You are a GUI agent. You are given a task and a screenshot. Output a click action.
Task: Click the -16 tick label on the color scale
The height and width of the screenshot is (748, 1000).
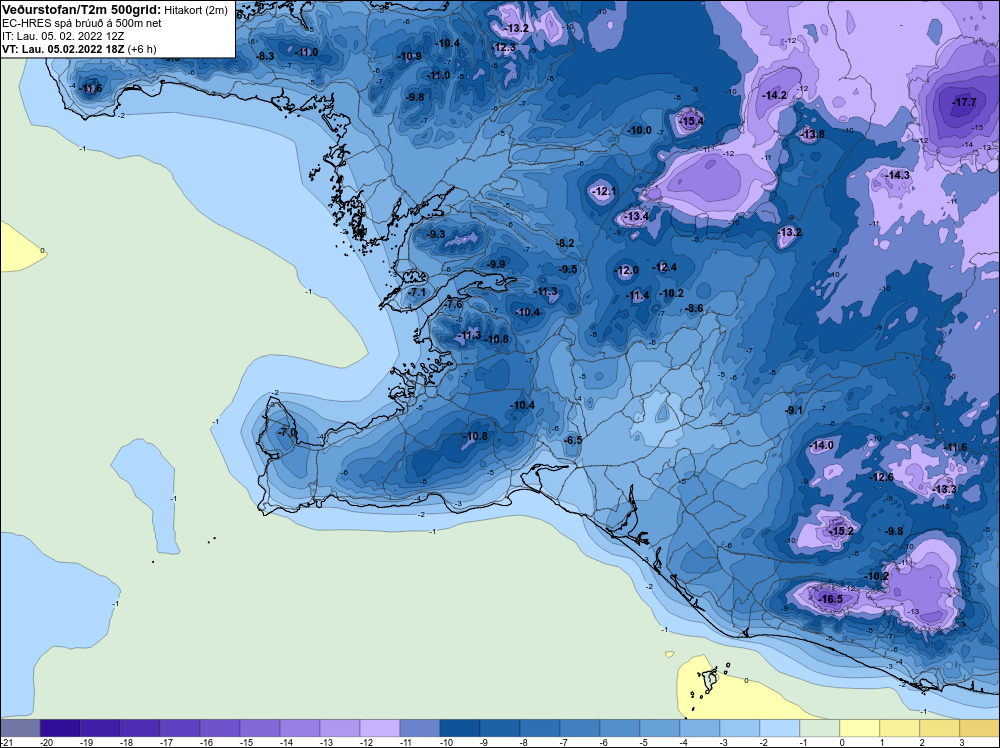[x=205, y=742]
